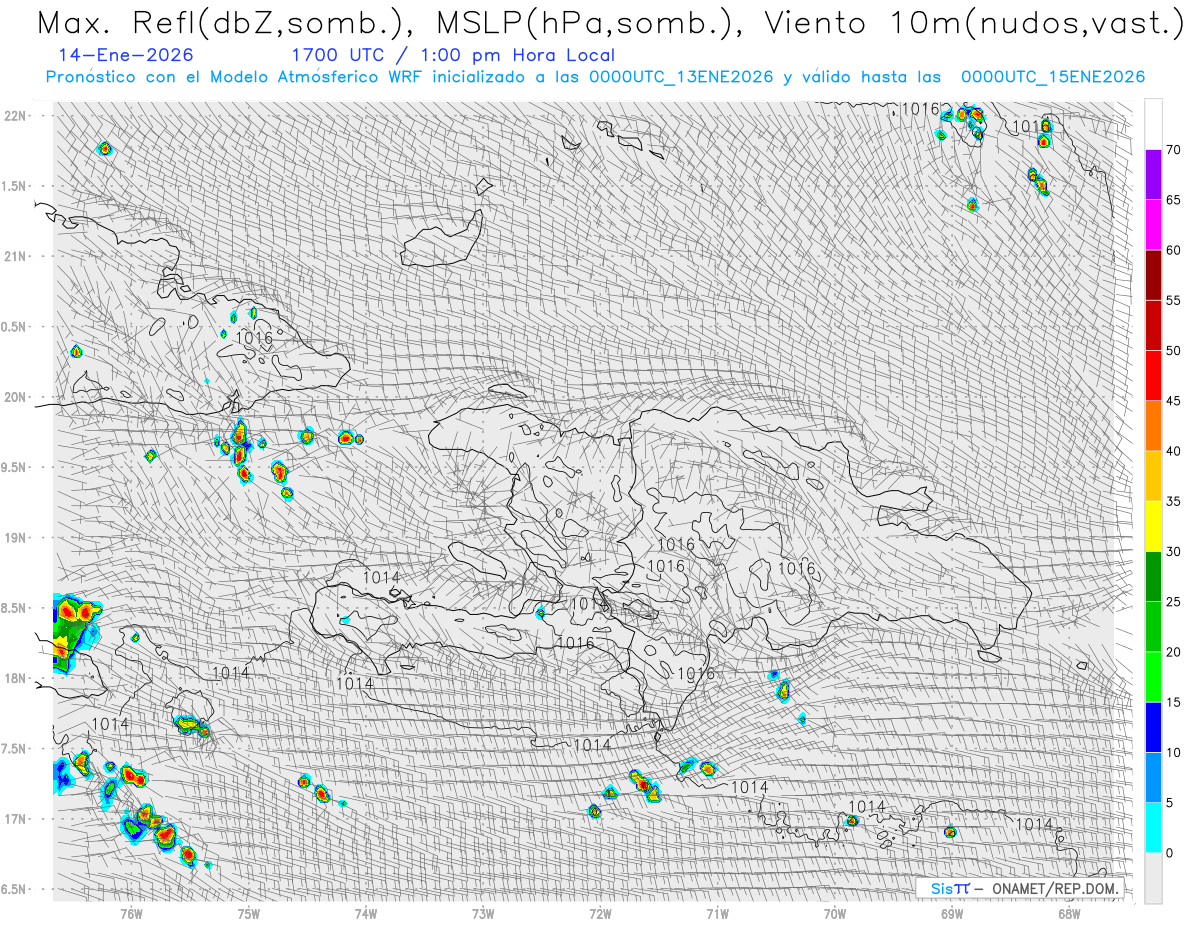Click the '76W' longitude axis label

(x=131, y=912)
